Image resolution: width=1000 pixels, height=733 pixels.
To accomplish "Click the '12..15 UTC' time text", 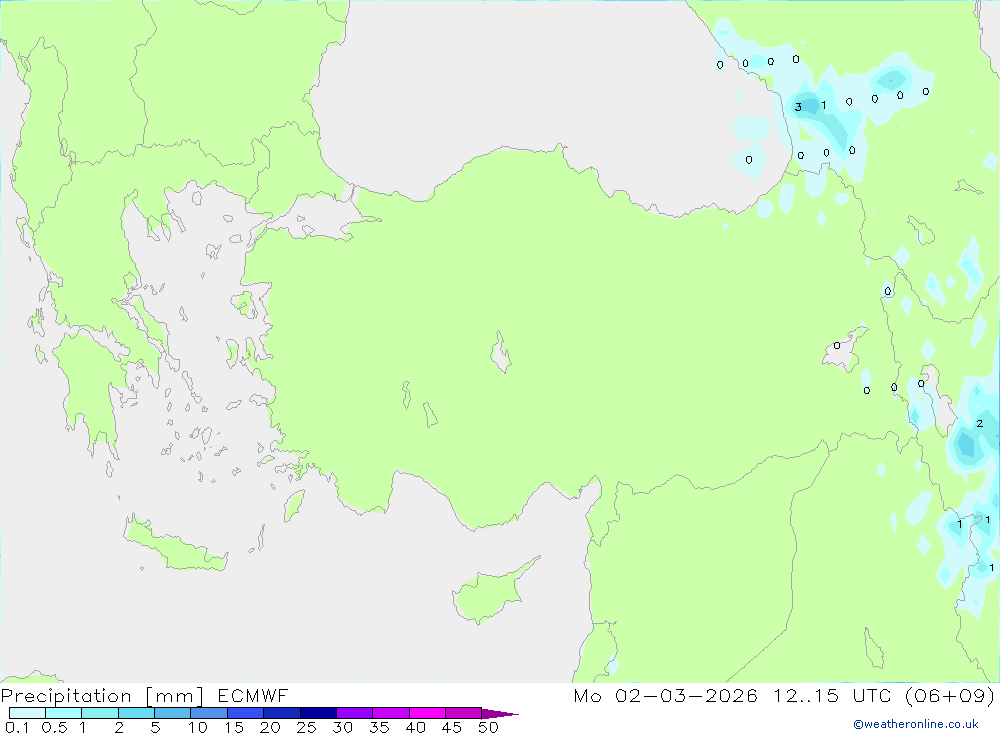I will 832,695.
